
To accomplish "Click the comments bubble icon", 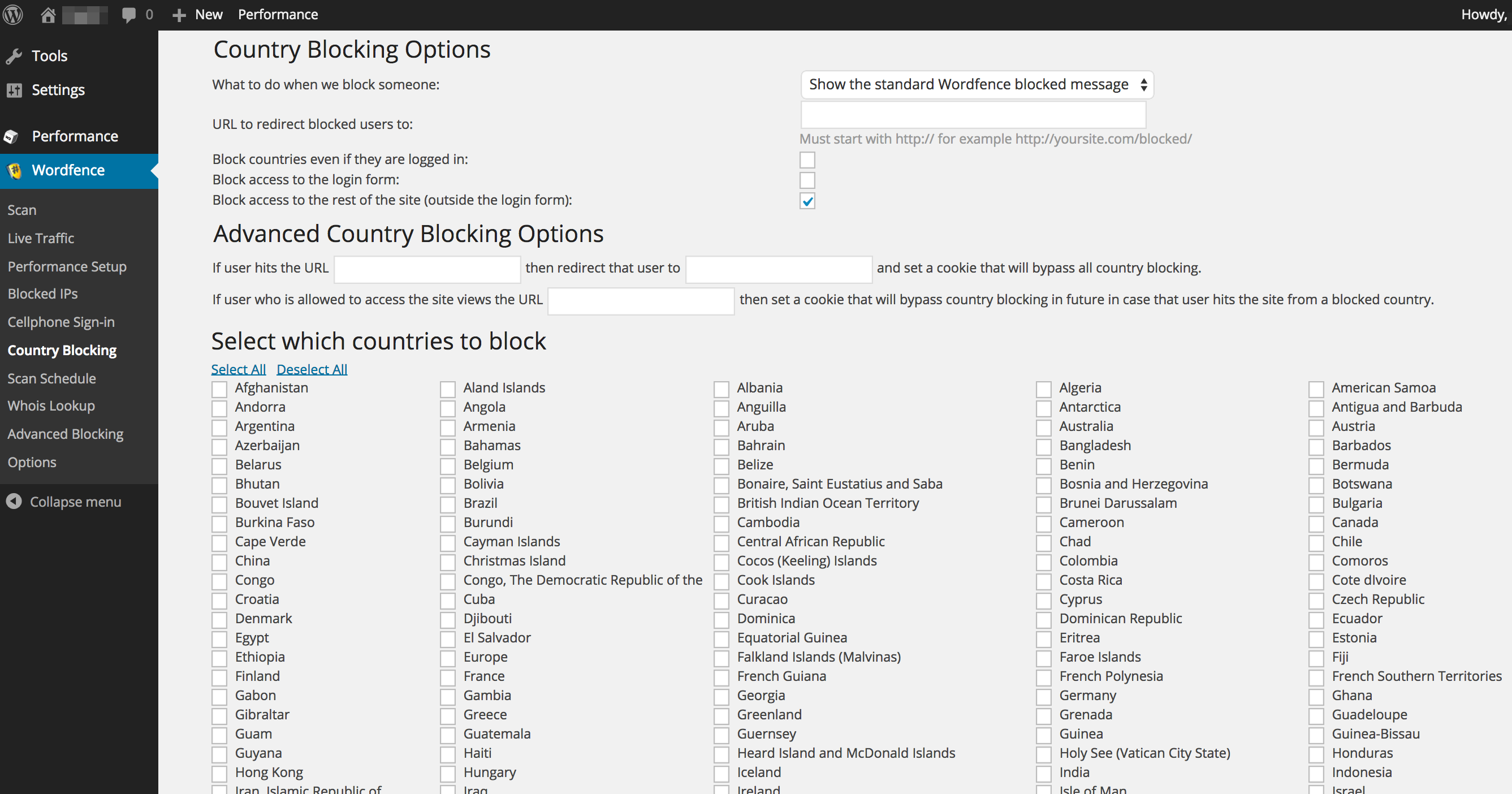I will pos(128,15).
